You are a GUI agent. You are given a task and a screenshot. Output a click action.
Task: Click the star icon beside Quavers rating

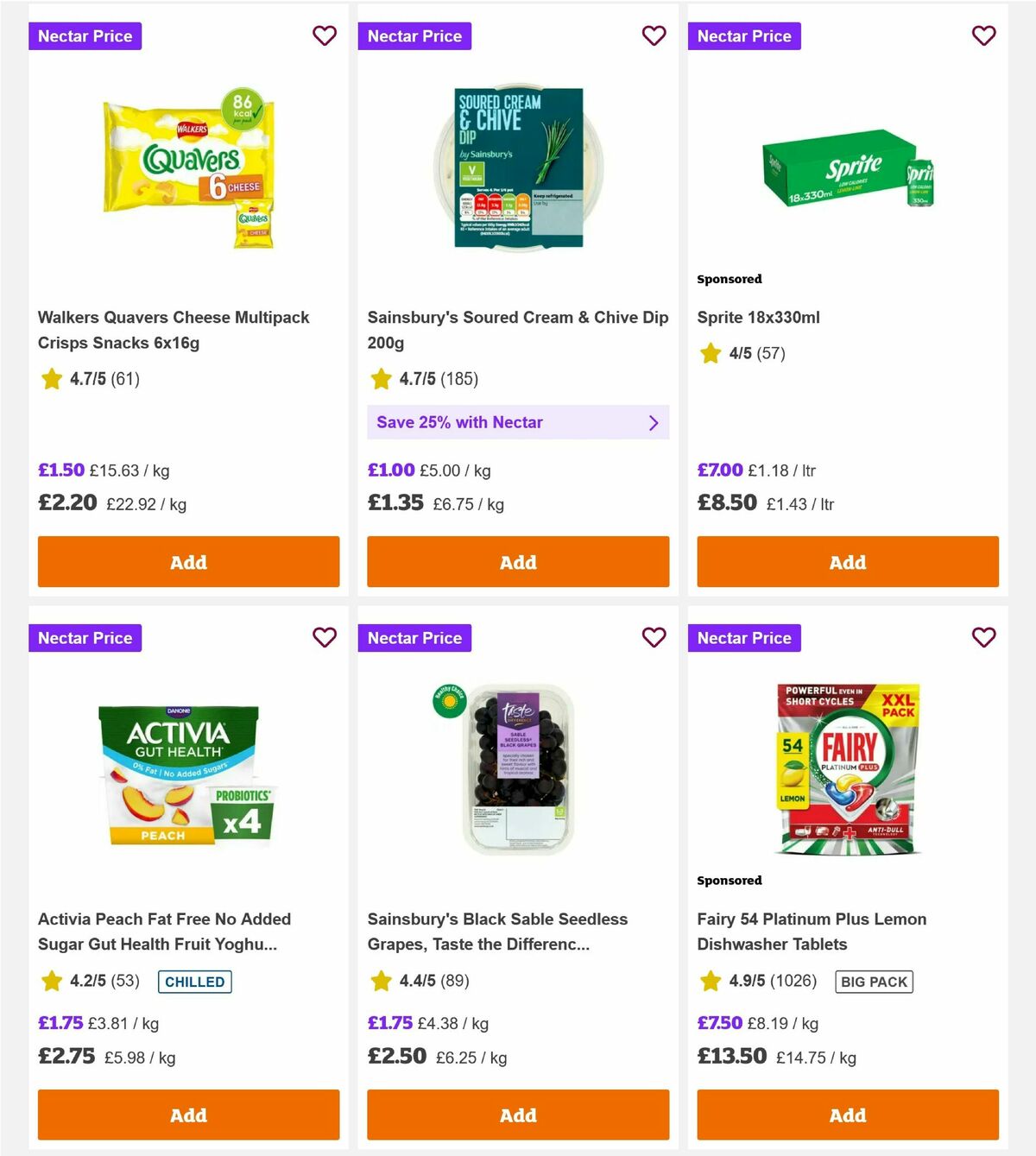[x=51, y=378]
